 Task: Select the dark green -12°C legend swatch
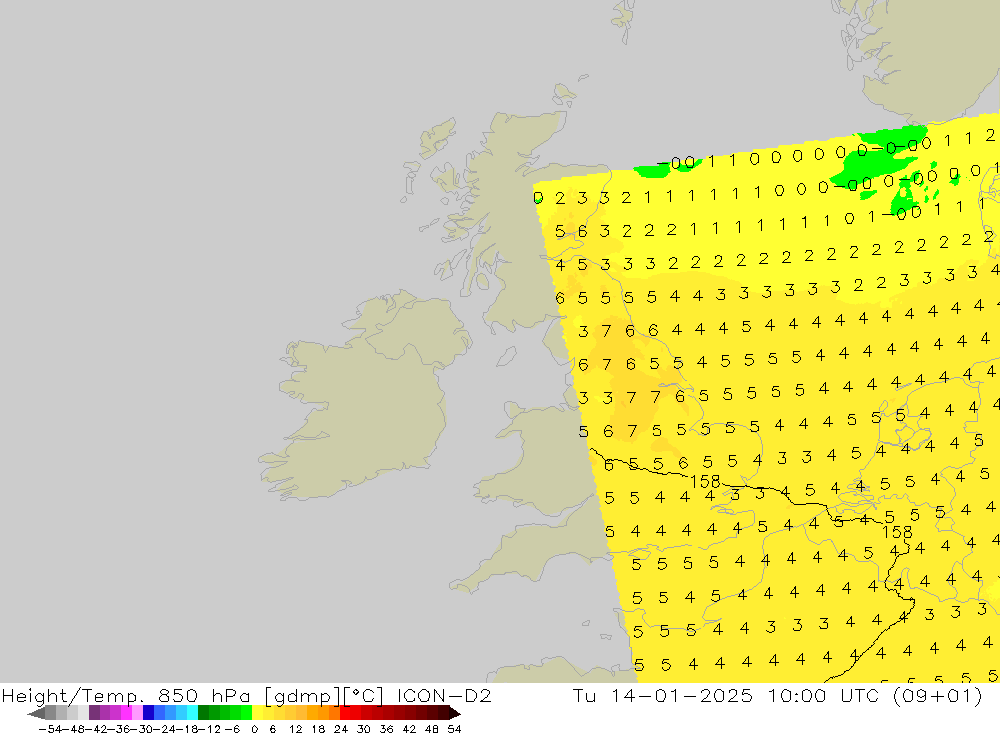tap(203, 713)
